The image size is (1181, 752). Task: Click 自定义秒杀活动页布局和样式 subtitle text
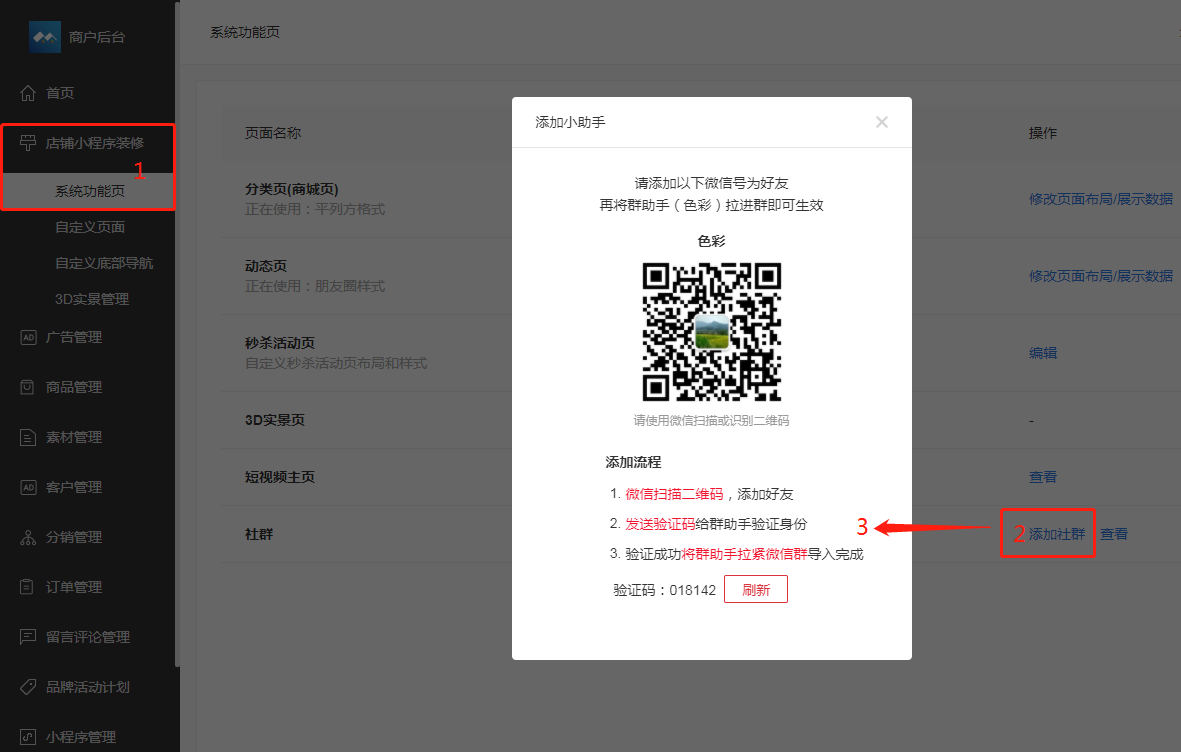(x=336, y=362)
